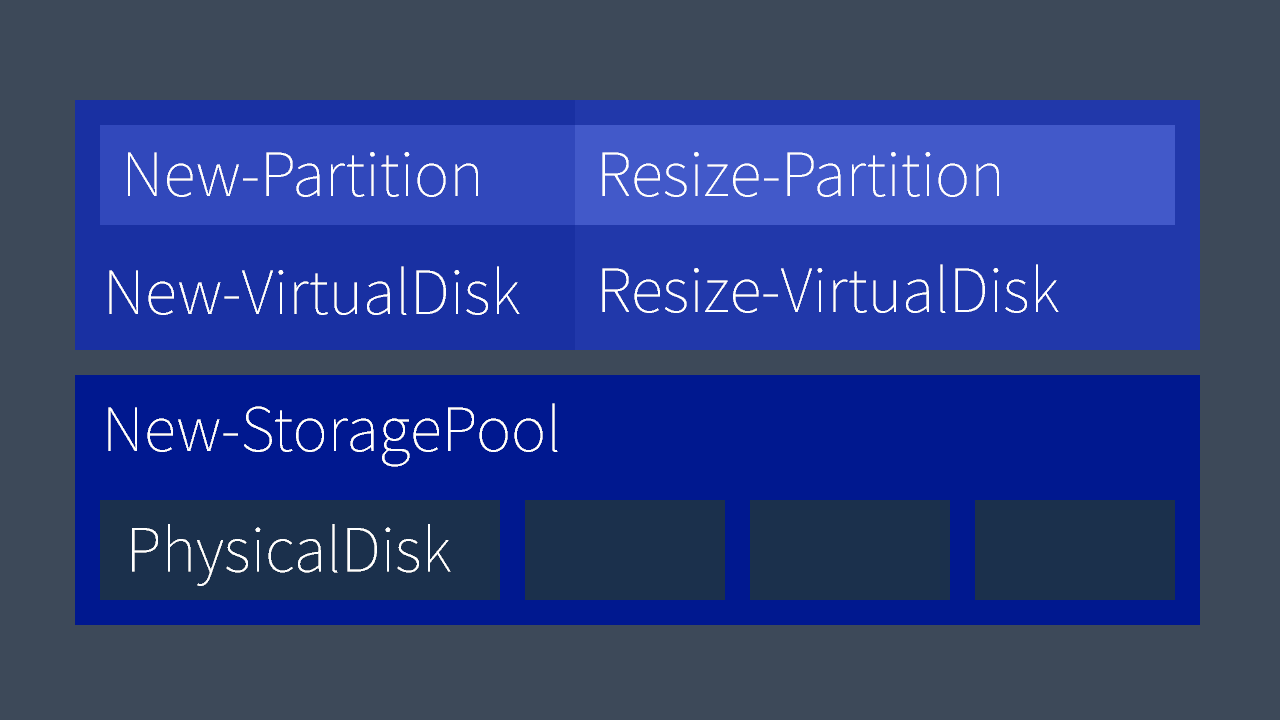Image resolution: width=1280 pixels, height=720 pixels.
Task: Click the gray background above the diagram
Action: pyautogui.click(x=640, y=50)
